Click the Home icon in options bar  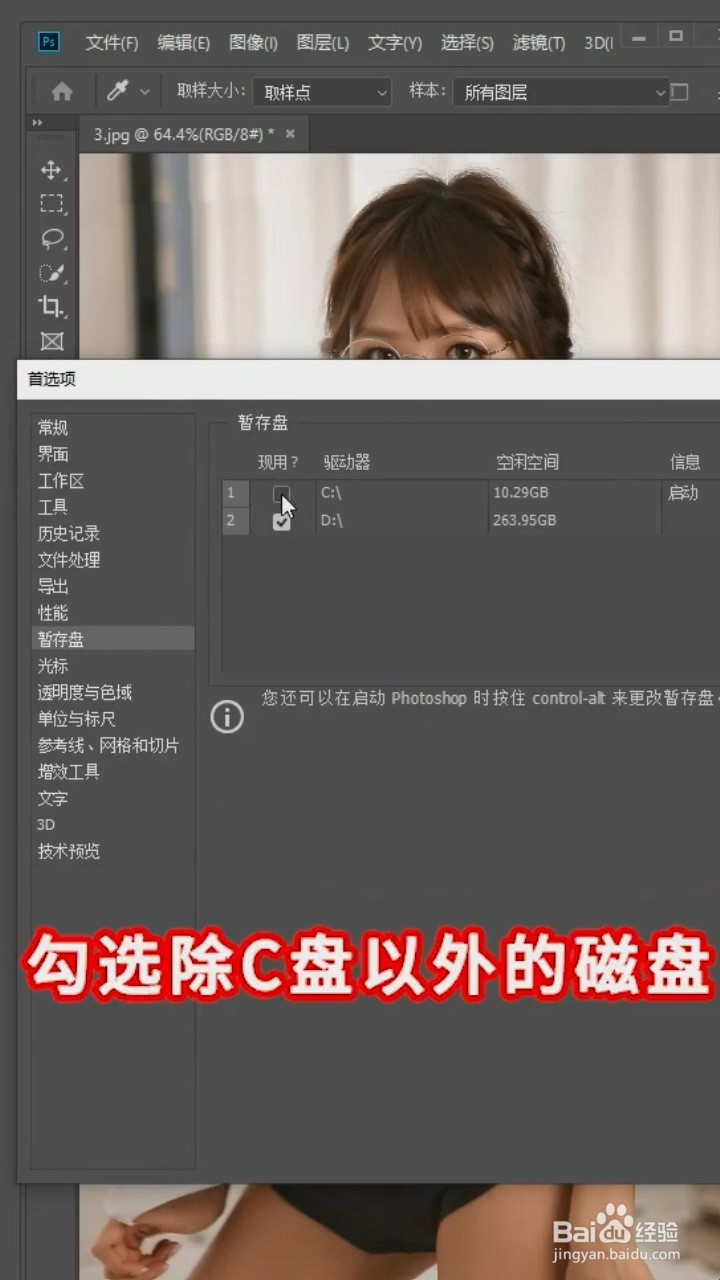pos(62,92)
